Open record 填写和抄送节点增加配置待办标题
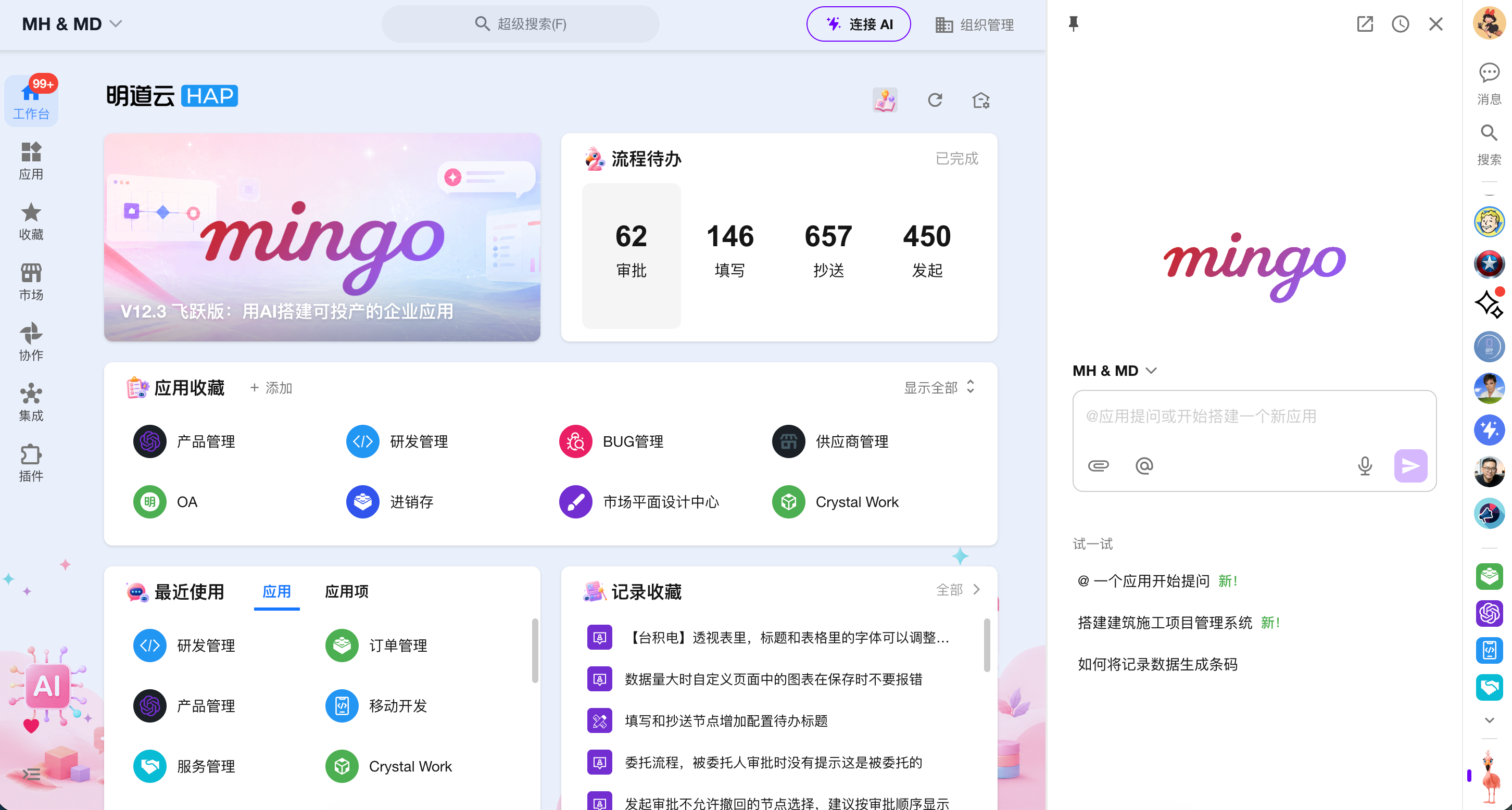 pos(726,721)
